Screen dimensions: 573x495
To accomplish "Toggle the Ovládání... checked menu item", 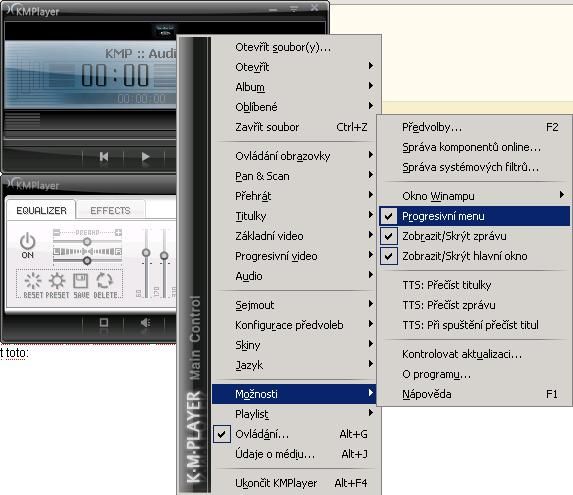I will tap(295, 434).
